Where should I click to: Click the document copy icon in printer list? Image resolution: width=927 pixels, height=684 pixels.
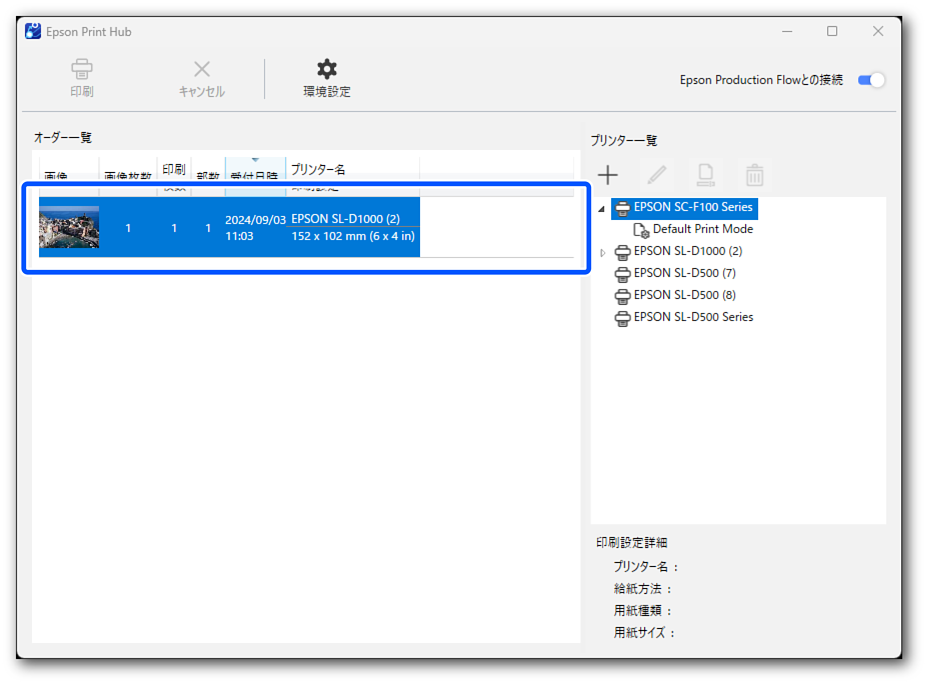(706, 175)
